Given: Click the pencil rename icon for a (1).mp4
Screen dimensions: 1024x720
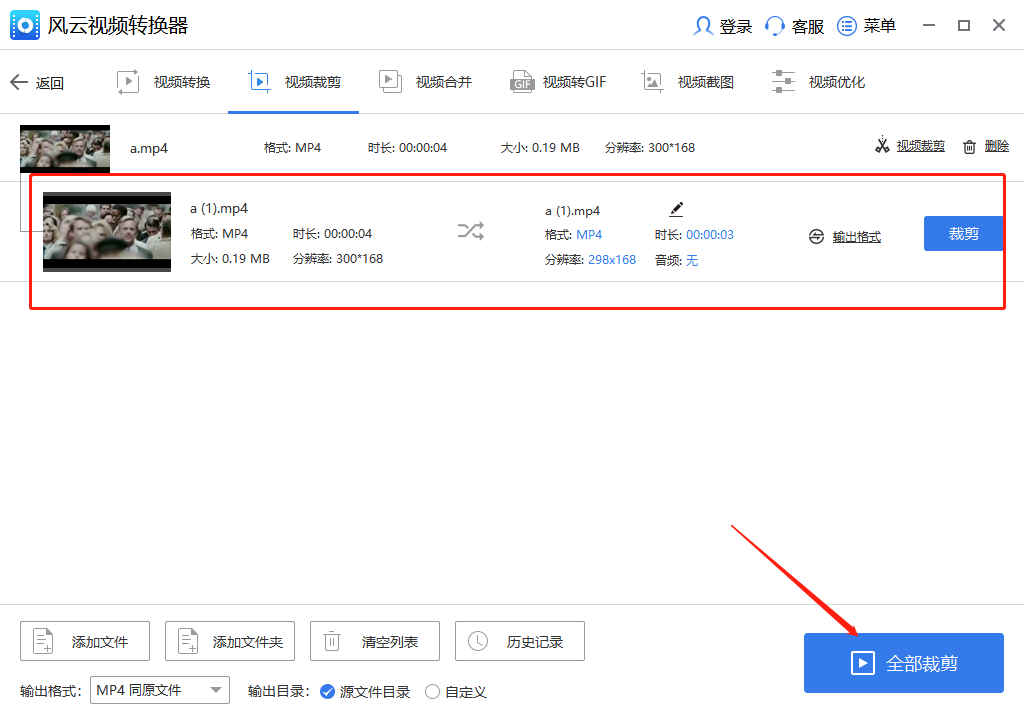Looking at the screenshot, I should click(x=677, y=209).
